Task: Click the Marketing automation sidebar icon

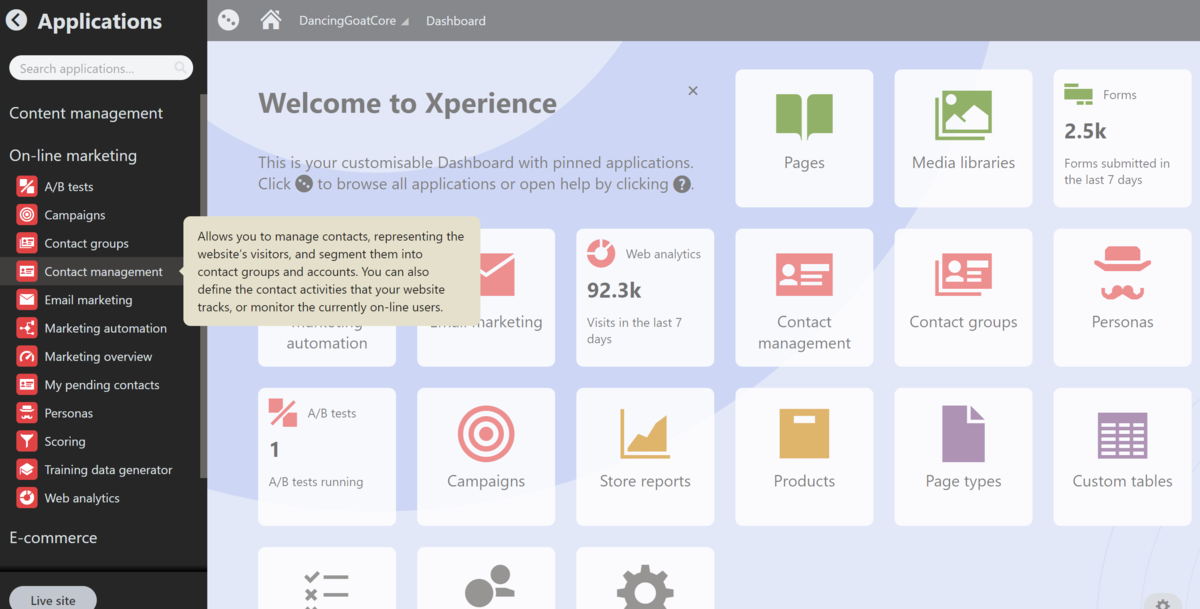Action: pos(27,328)
